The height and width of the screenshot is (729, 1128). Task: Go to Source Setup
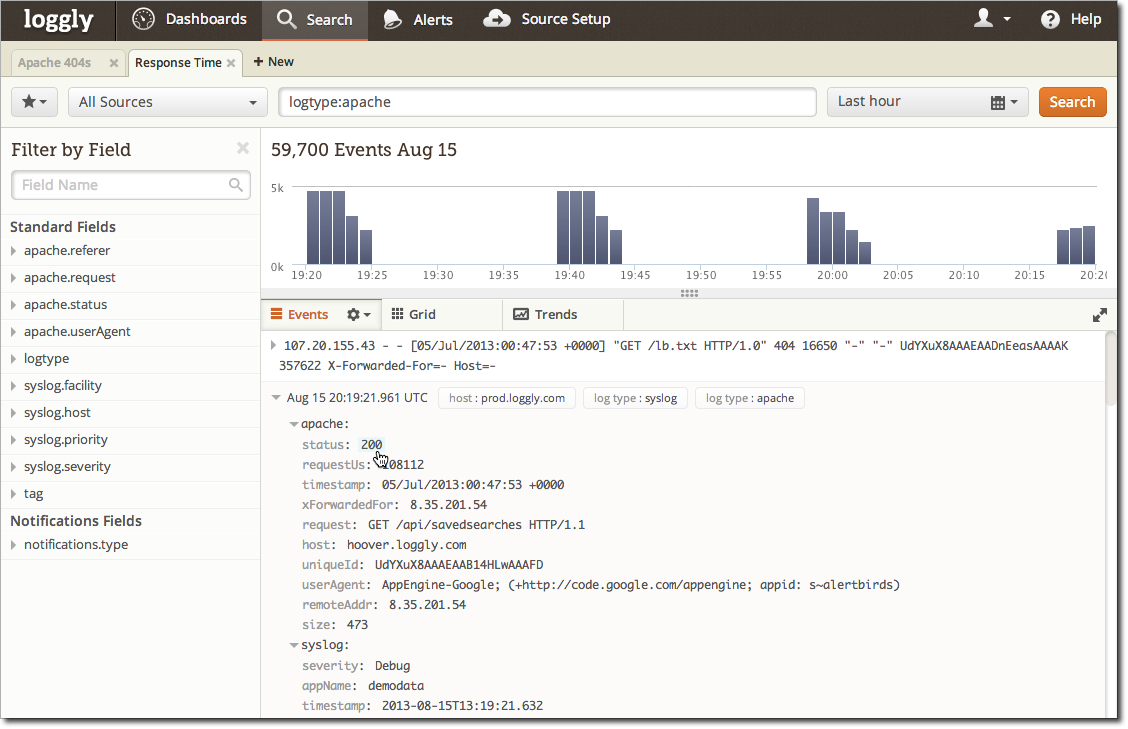pos(546,19)
